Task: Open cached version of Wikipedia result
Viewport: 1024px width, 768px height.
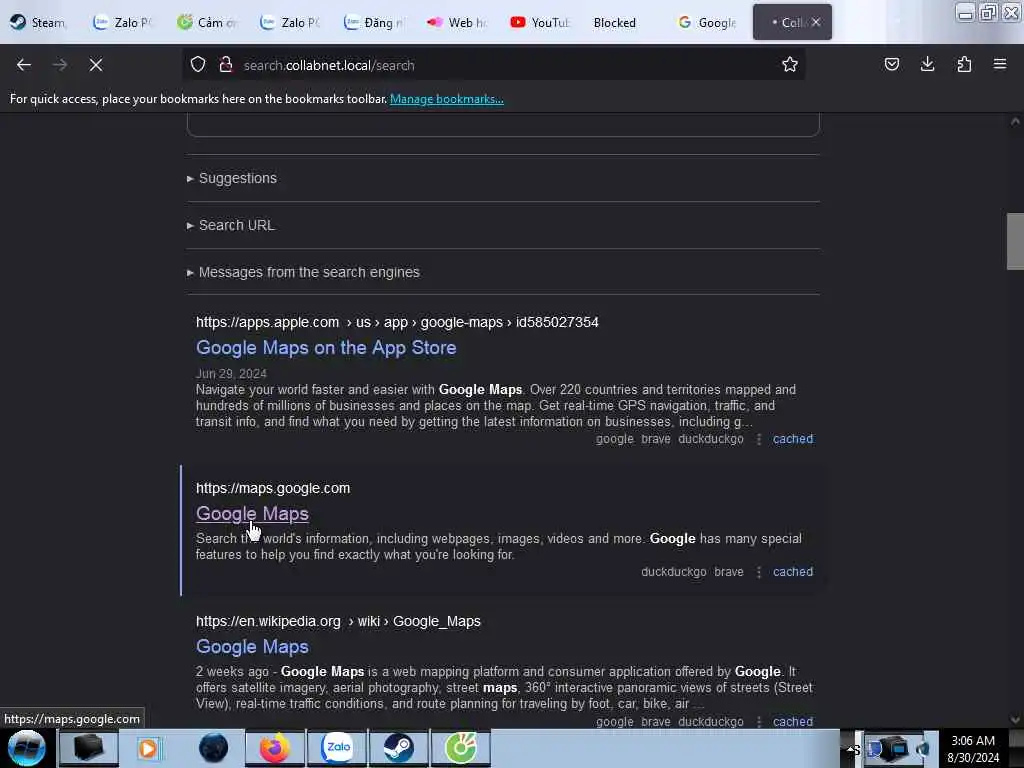Action: (x=793, y=722)
